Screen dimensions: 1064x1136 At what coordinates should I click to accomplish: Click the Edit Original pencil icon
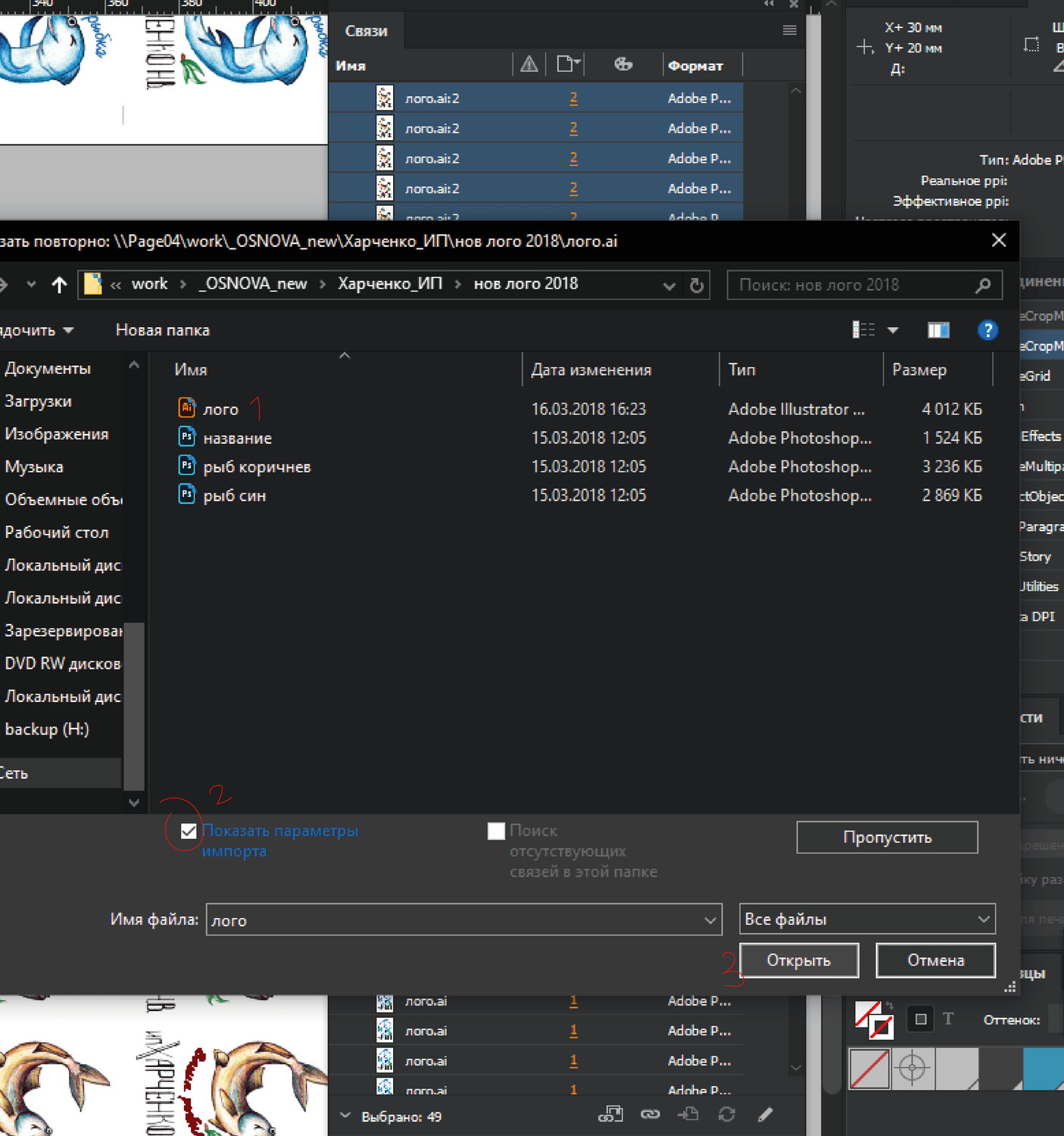765,1114
